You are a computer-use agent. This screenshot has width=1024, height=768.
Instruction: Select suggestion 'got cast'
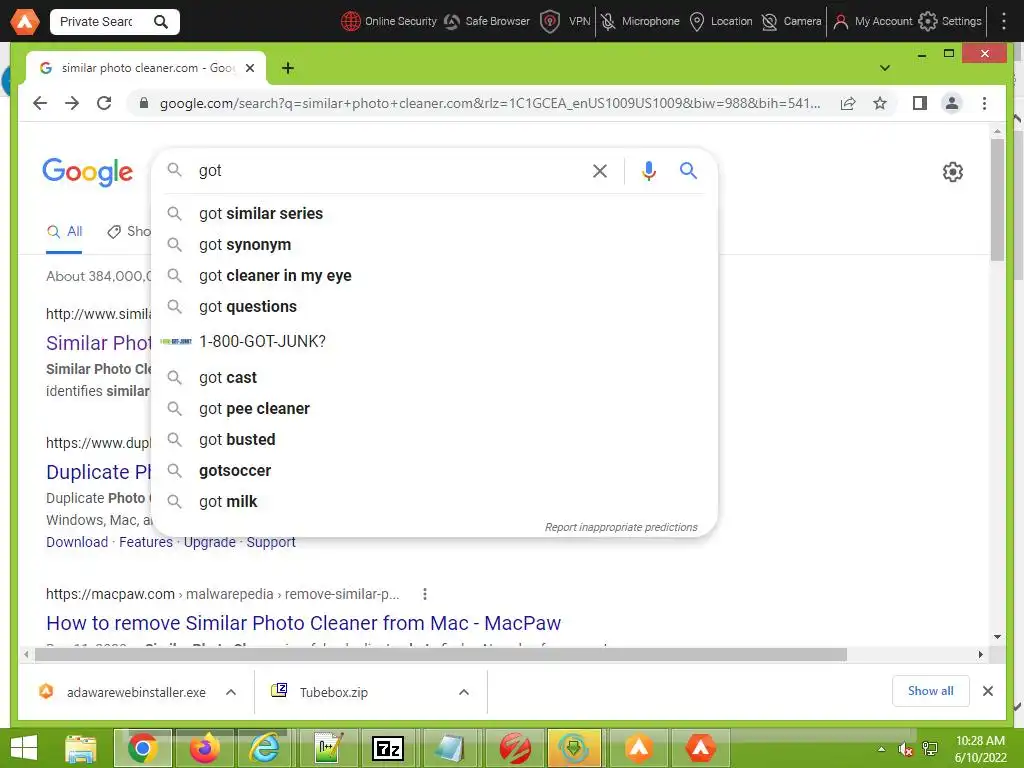click(434, 377)
